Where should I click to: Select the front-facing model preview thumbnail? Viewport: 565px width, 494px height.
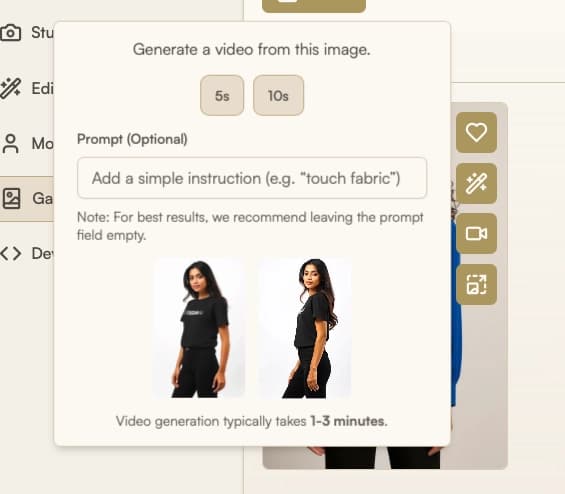pyautogui.click(x=199, y=328)
